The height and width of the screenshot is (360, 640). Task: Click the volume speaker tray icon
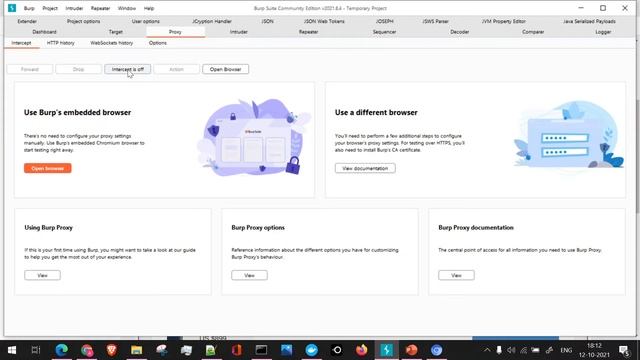click(x=511, y=350)
